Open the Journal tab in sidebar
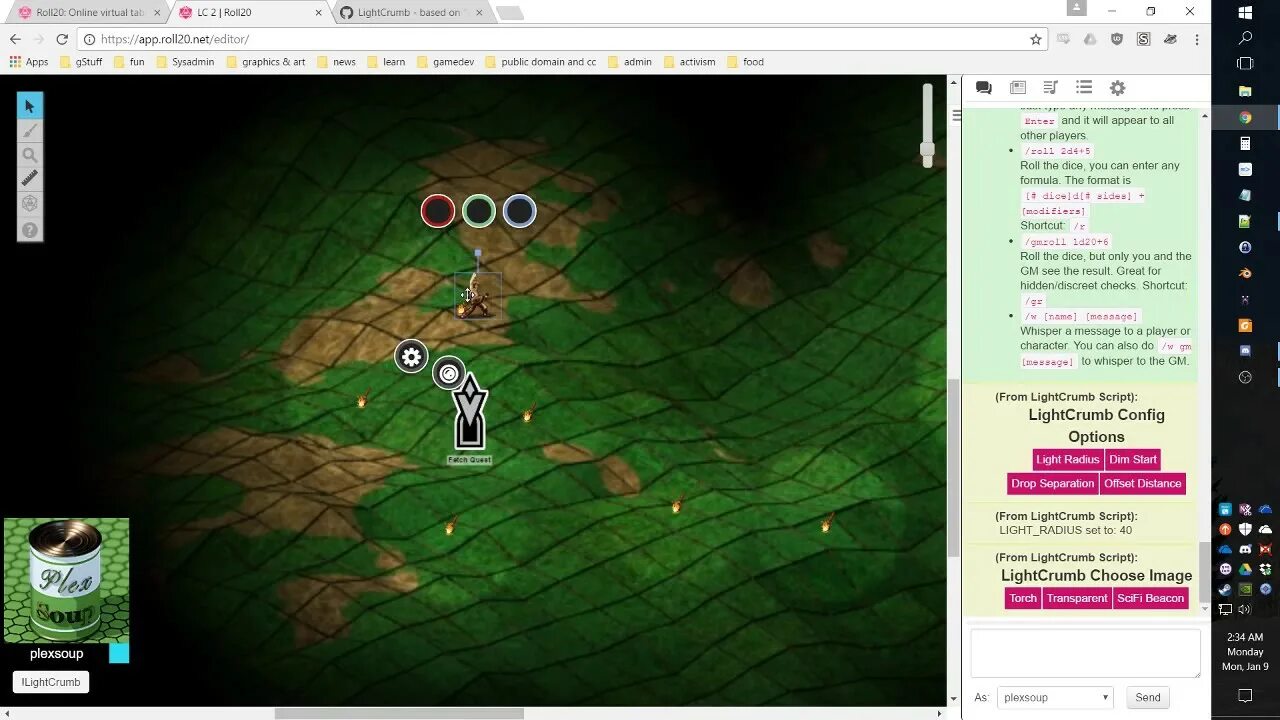Screen dimensions: 1280x720 [x=1018, y=88]
